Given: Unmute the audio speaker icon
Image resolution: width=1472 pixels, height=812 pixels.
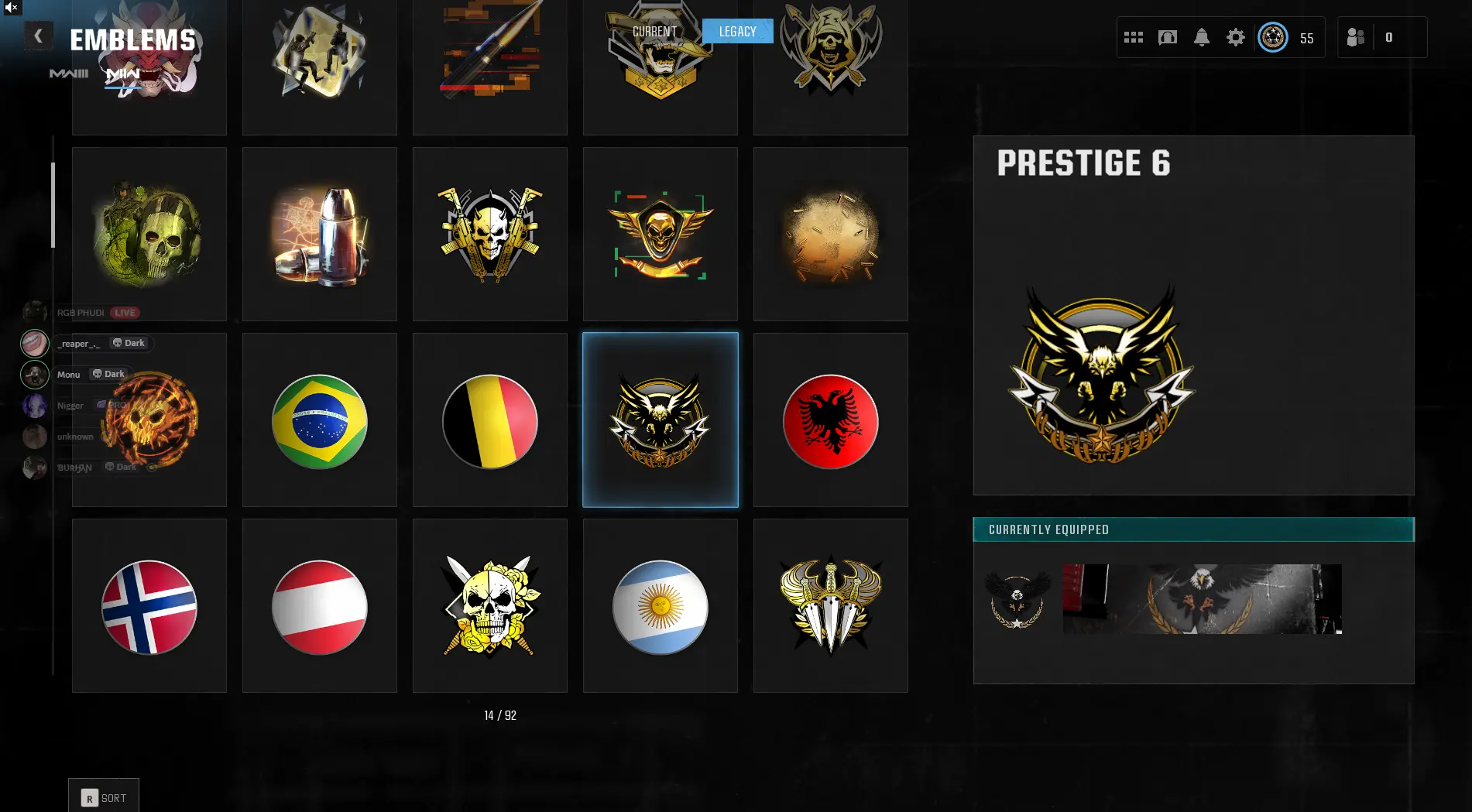Looking at the screenshot, I should (x=11, y=8).
